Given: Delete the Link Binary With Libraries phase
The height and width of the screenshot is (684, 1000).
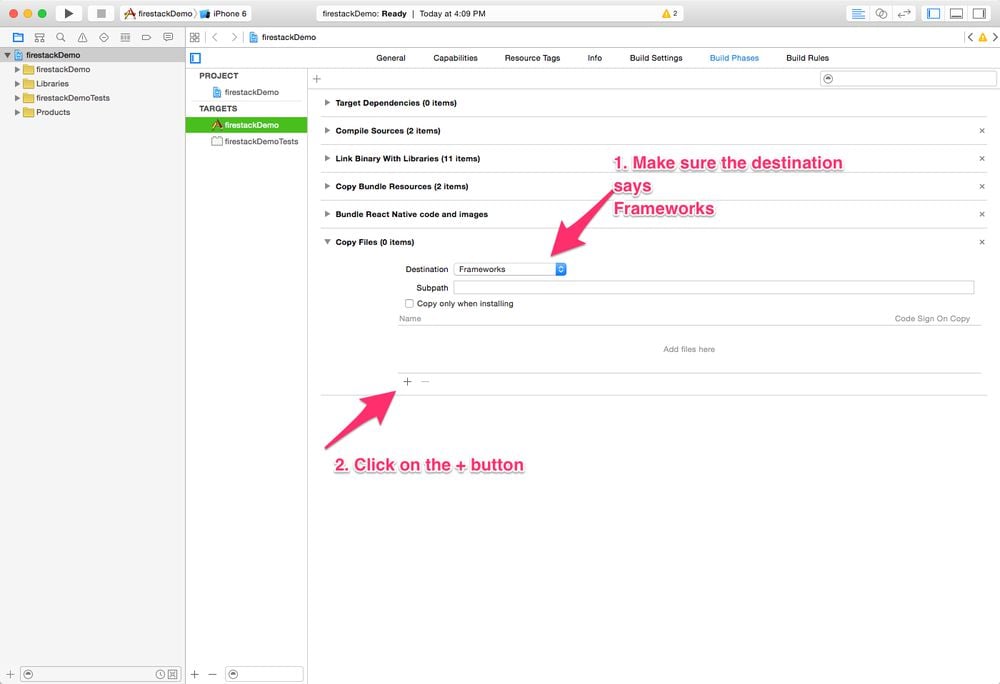Looking at the screenshot, I should (x=982, y=159).
